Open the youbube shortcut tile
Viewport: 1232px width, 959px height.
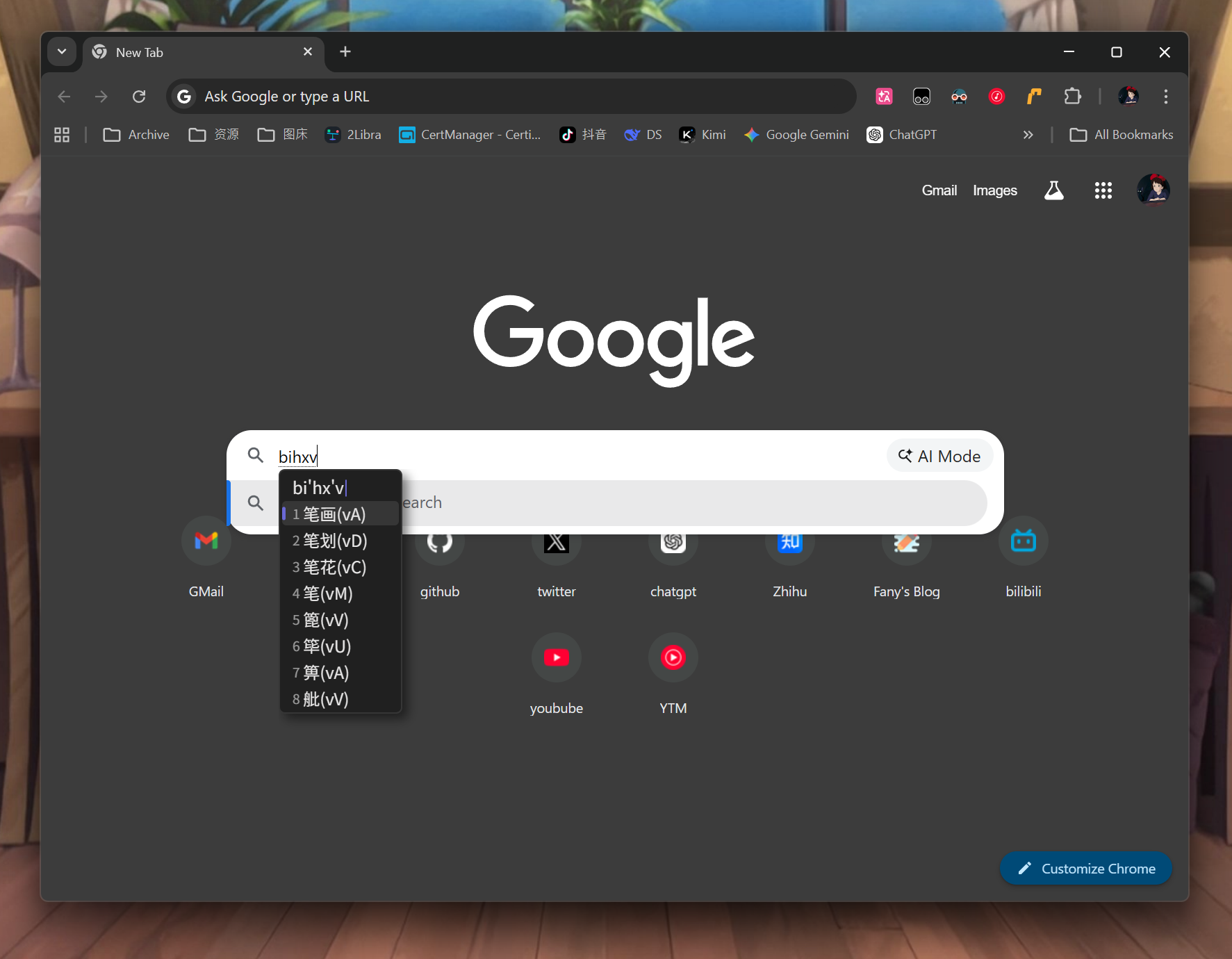(557, 675)
